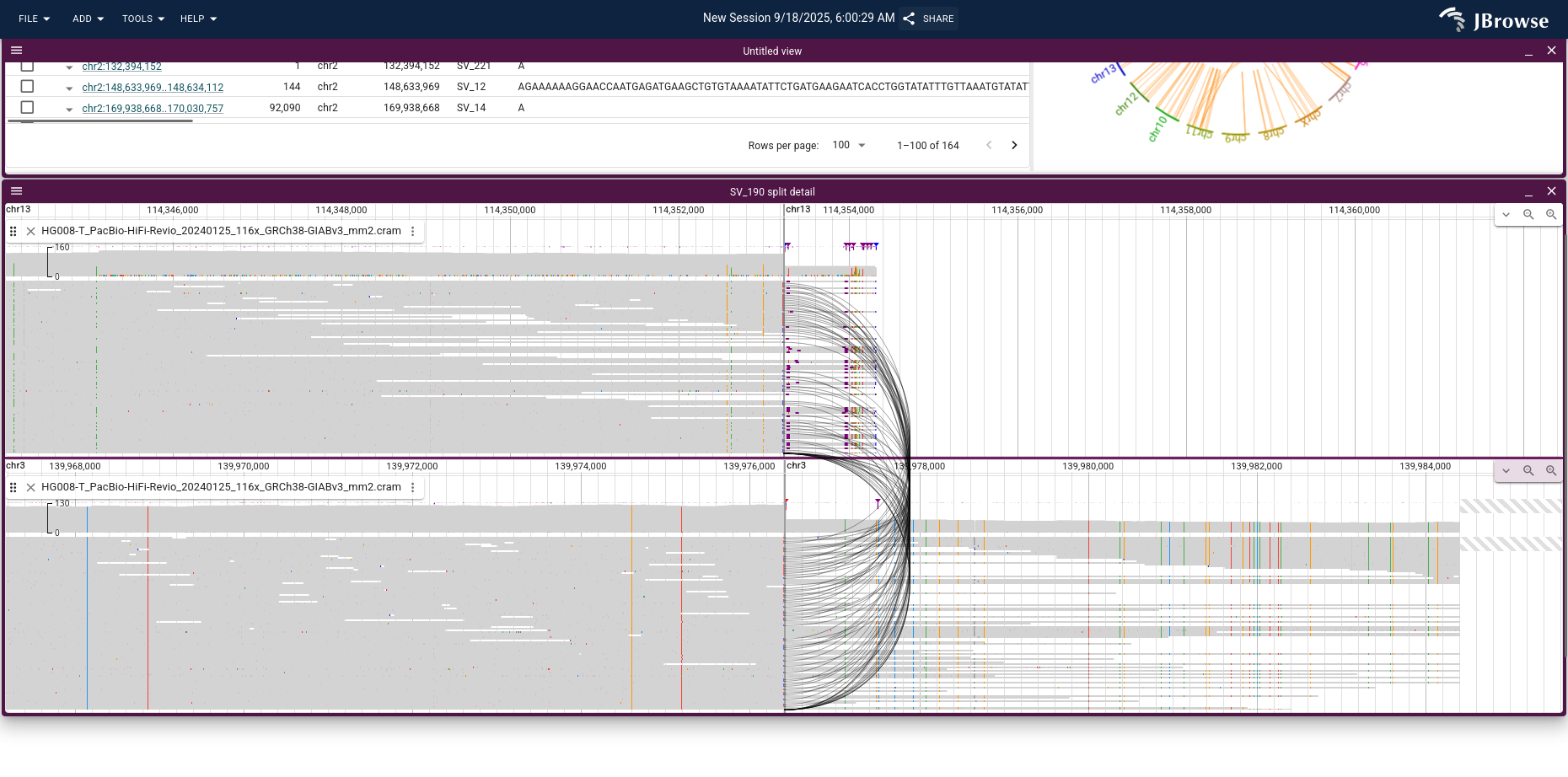Open the rows per page dropdown
The image size is (1568, 777).
[849, 145]
